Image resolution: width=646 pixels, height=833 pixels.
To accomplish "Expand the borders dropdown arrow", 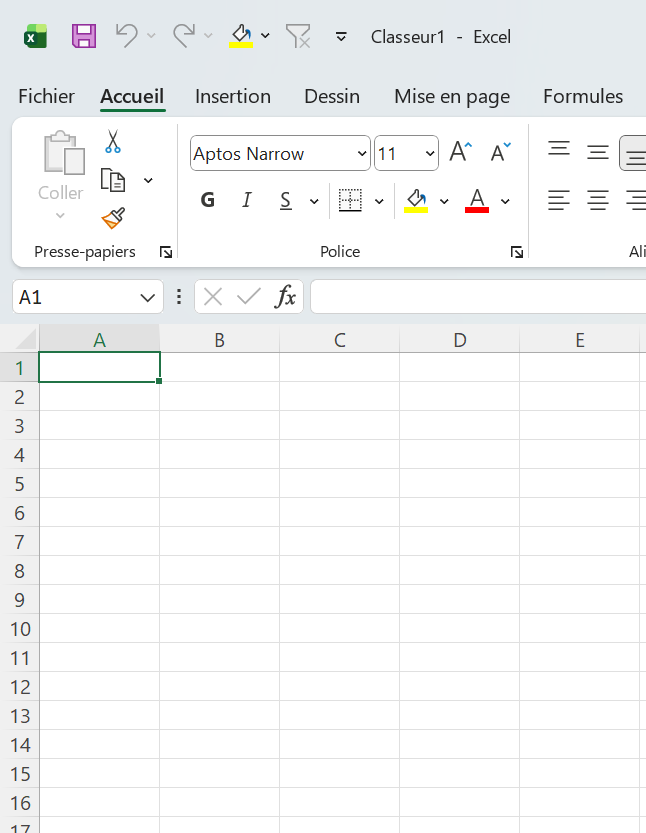I will point(379,201).
